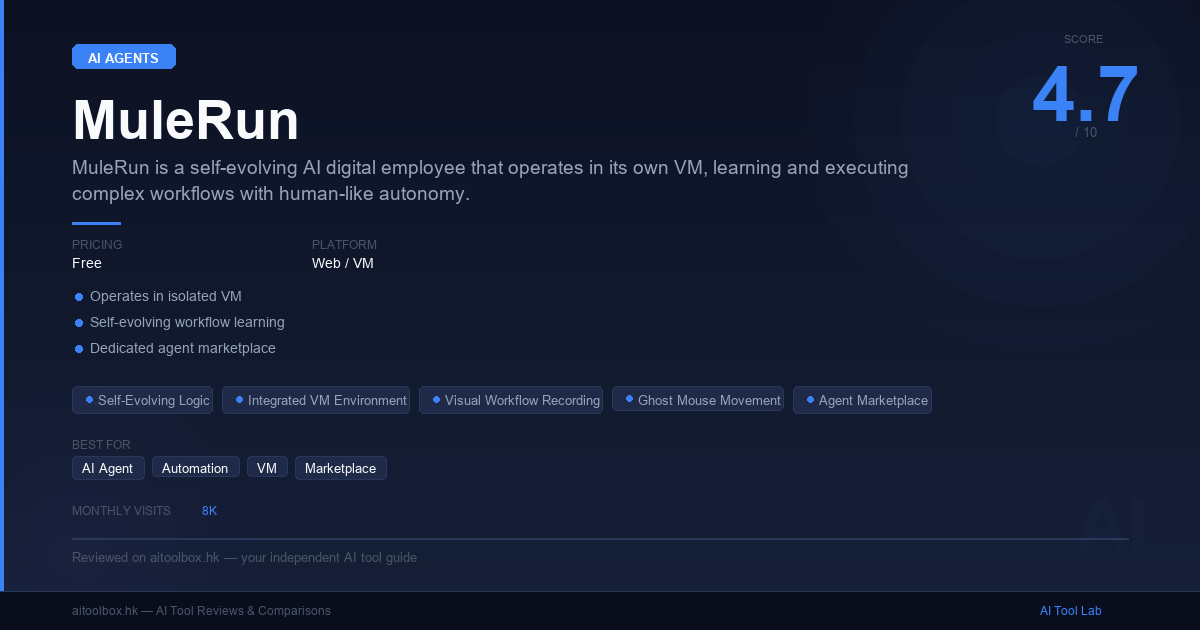Click the Agent Marketplace feature tag

tap(862, 400)
